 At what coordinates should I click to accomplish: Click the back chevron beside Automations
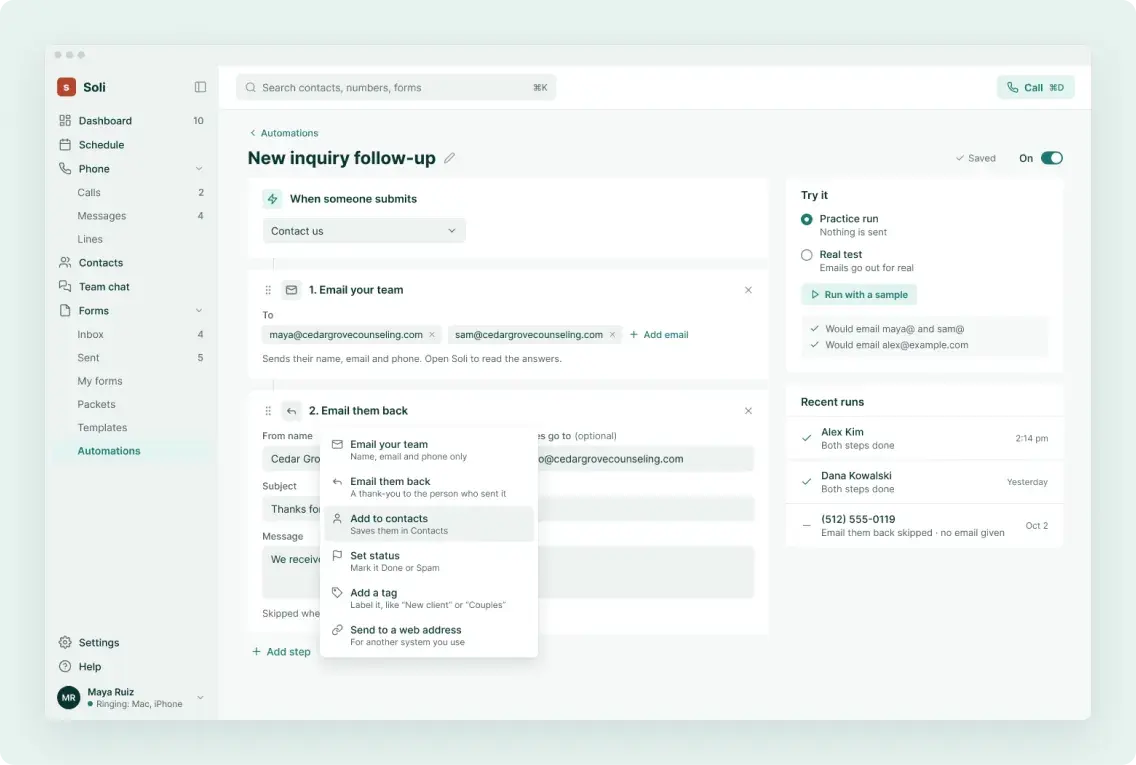253,133
